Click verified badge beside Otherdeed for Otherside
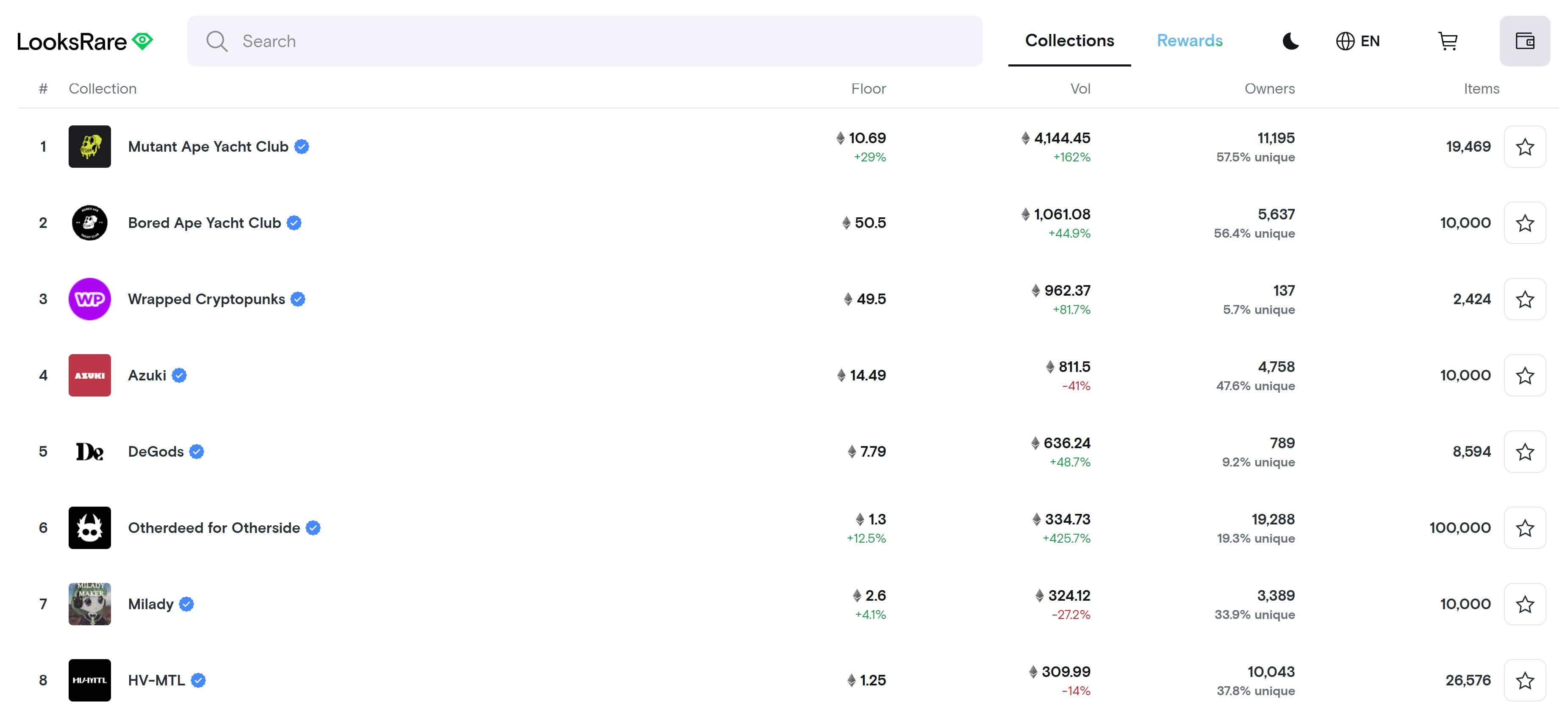 tap(313, 528)
